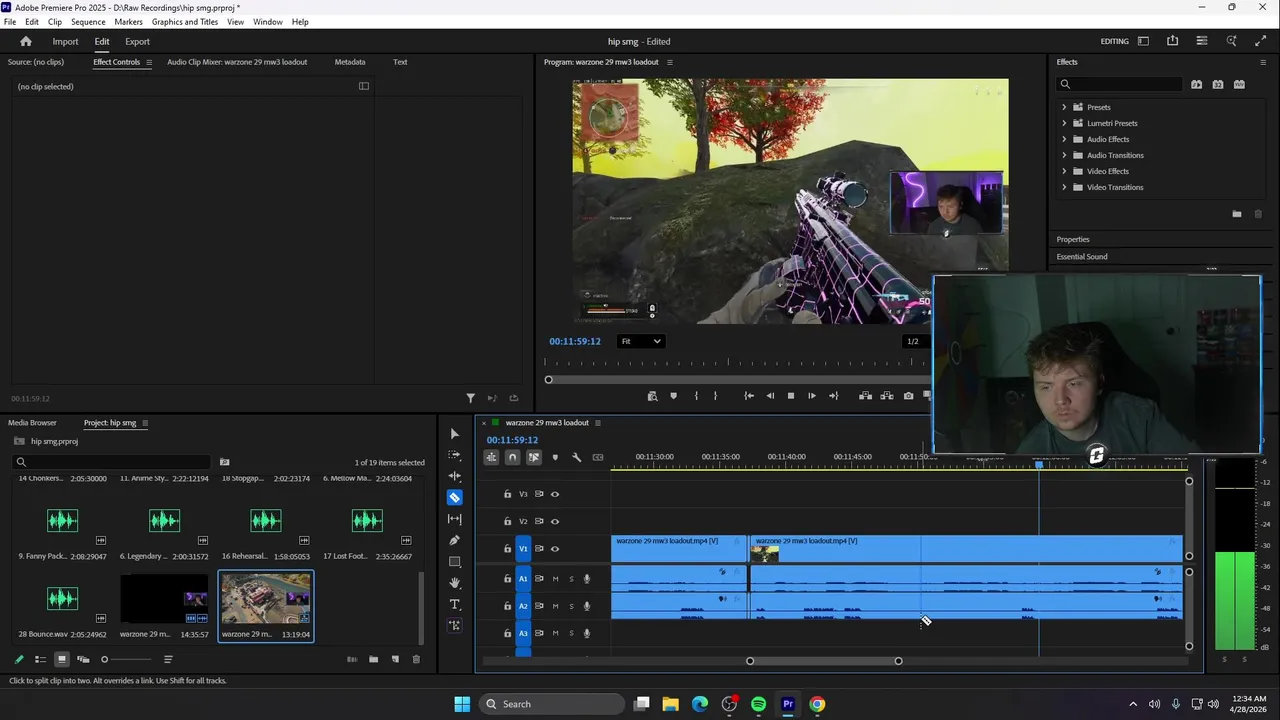This screenshot has width=1280, height=720.
Task: Expand the Video Transitions folder
Action: (1064, 187)
